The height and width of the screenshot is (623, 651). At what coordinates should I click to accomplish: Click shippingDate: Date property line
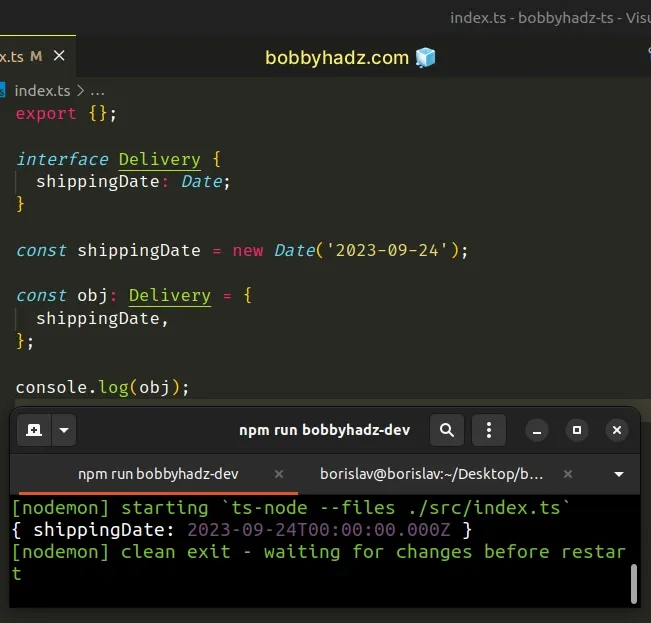click(x=133, y=182)
